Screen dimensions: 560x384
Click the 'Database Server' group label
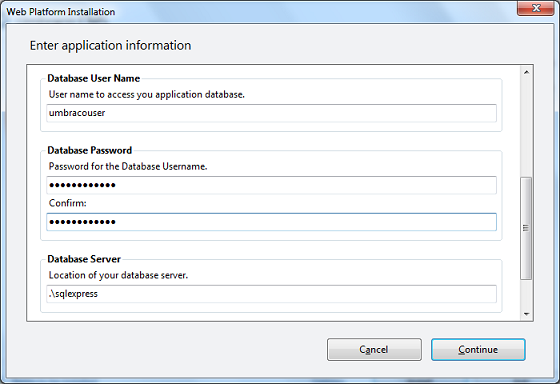pyautogui.click(x=84, y=259)
